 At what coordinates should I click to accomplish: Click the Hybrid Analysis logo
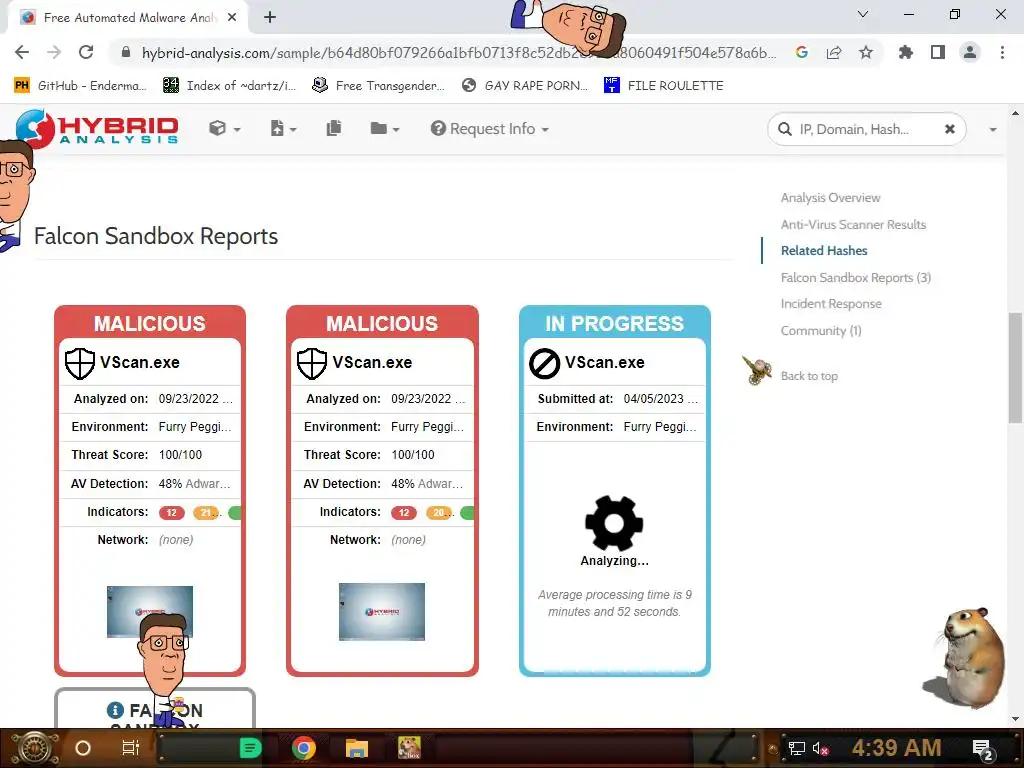pos(97,129)
